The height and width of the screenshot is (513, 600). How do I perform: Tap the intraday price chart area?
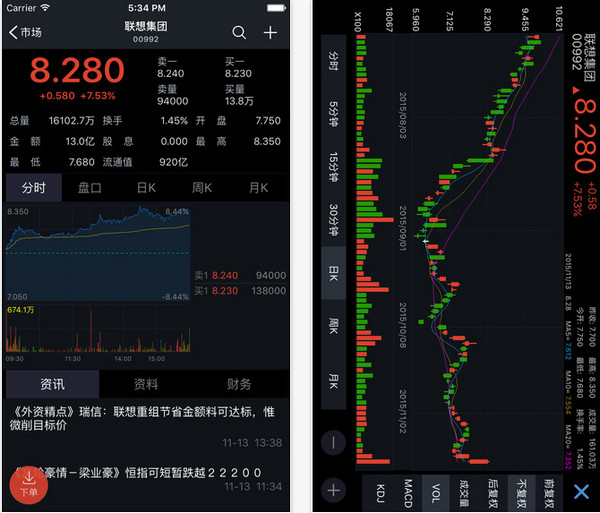(x=98, y=253)
